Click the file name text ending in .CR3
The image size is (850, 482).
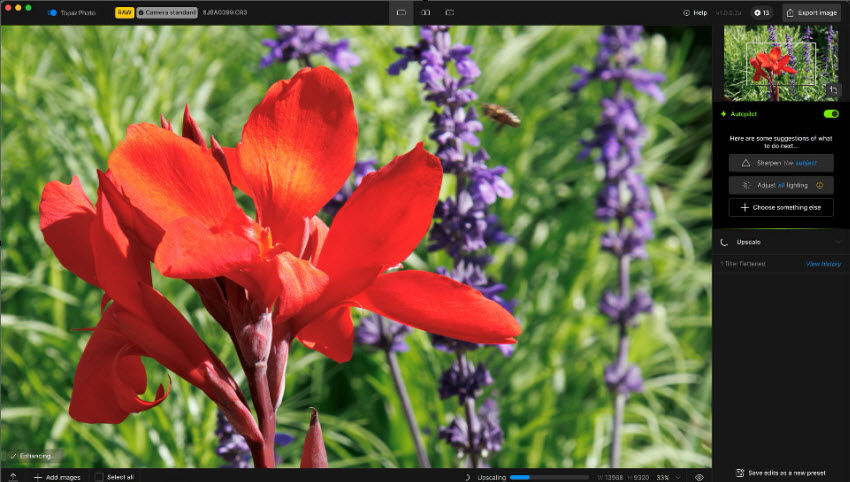coord(225,12)
